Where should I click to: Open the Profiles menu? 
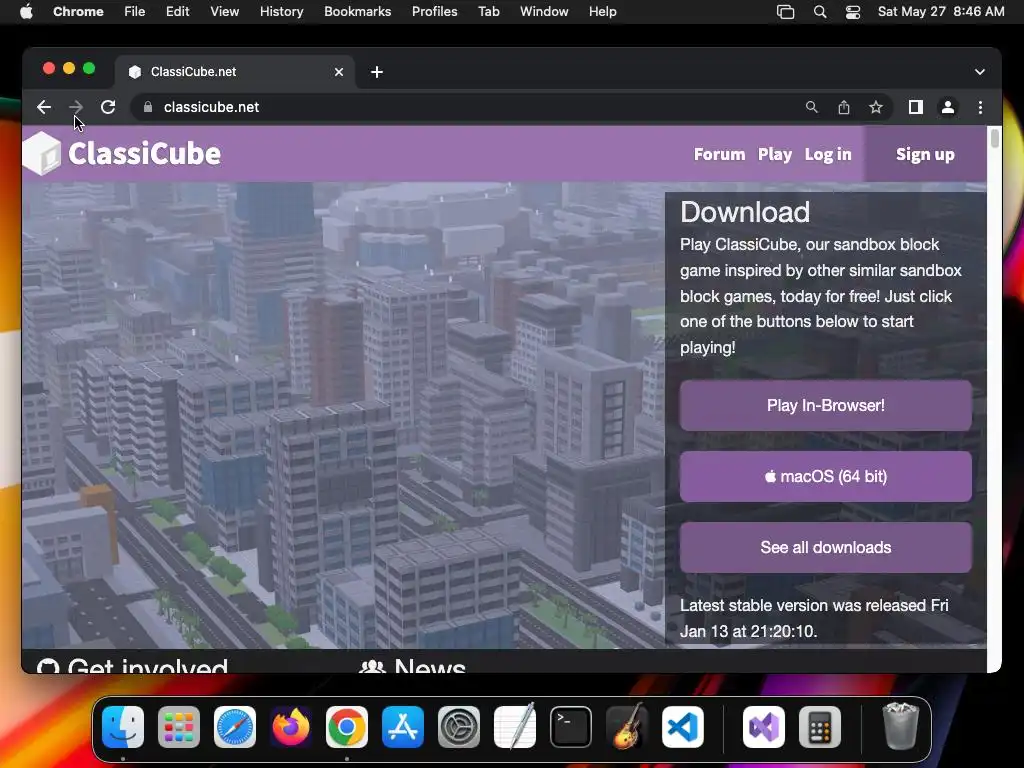pos(434,12)
